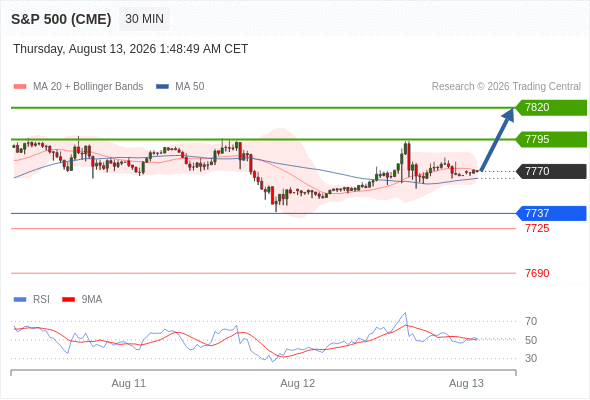Click the blue MA 50 legend swatch

pos(162,87)
